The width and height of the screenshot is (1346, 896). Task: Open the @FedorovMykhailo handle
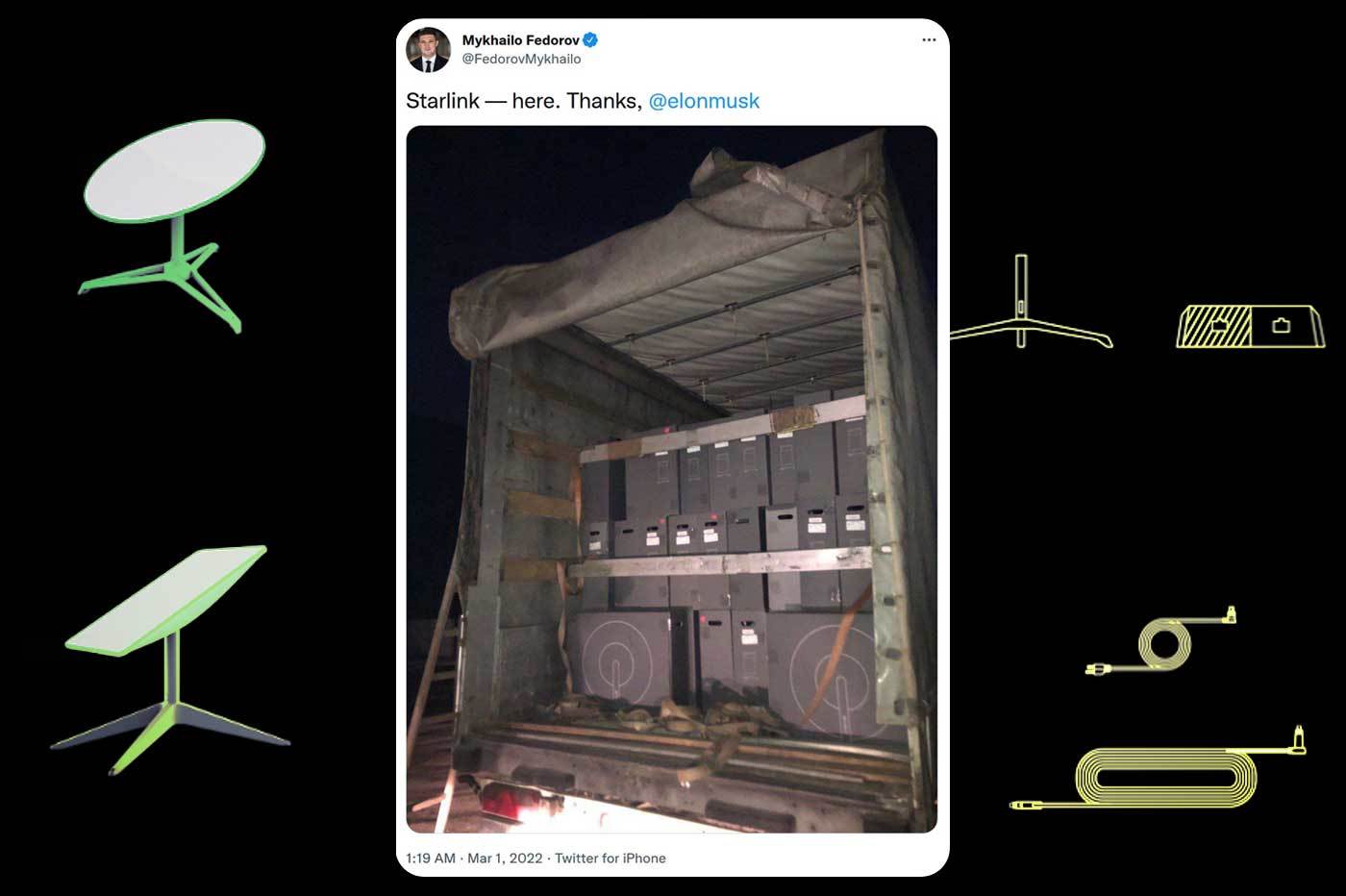521,59
